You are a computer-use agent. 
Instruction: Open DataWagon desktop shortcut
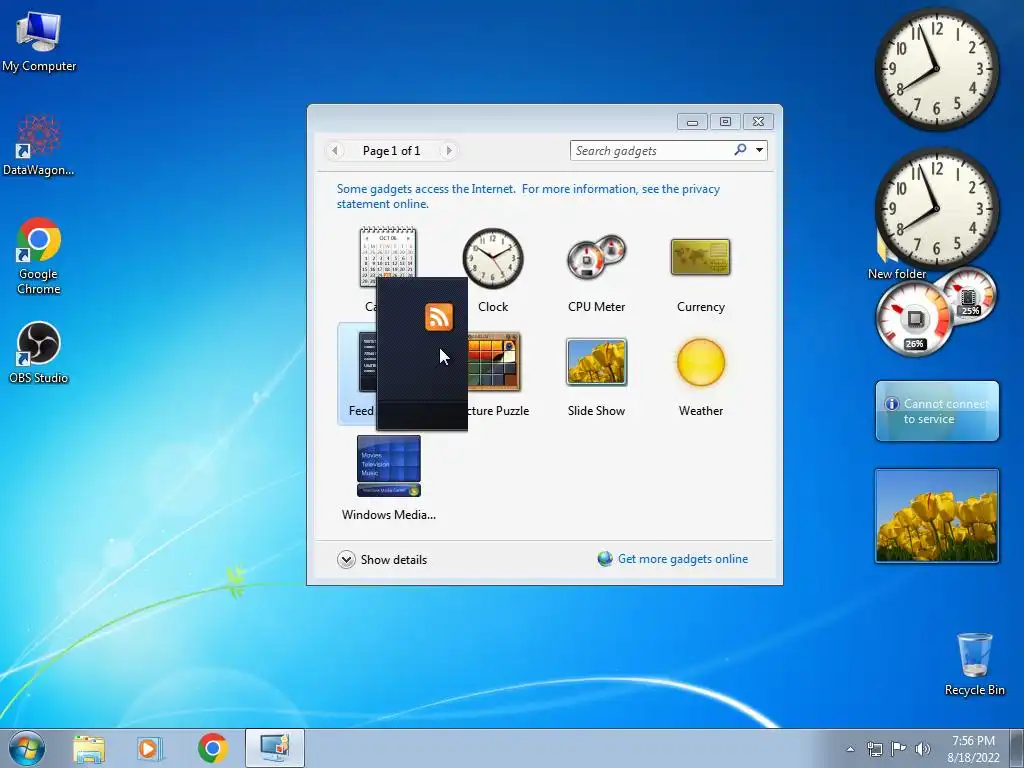[x=39, y=145]
